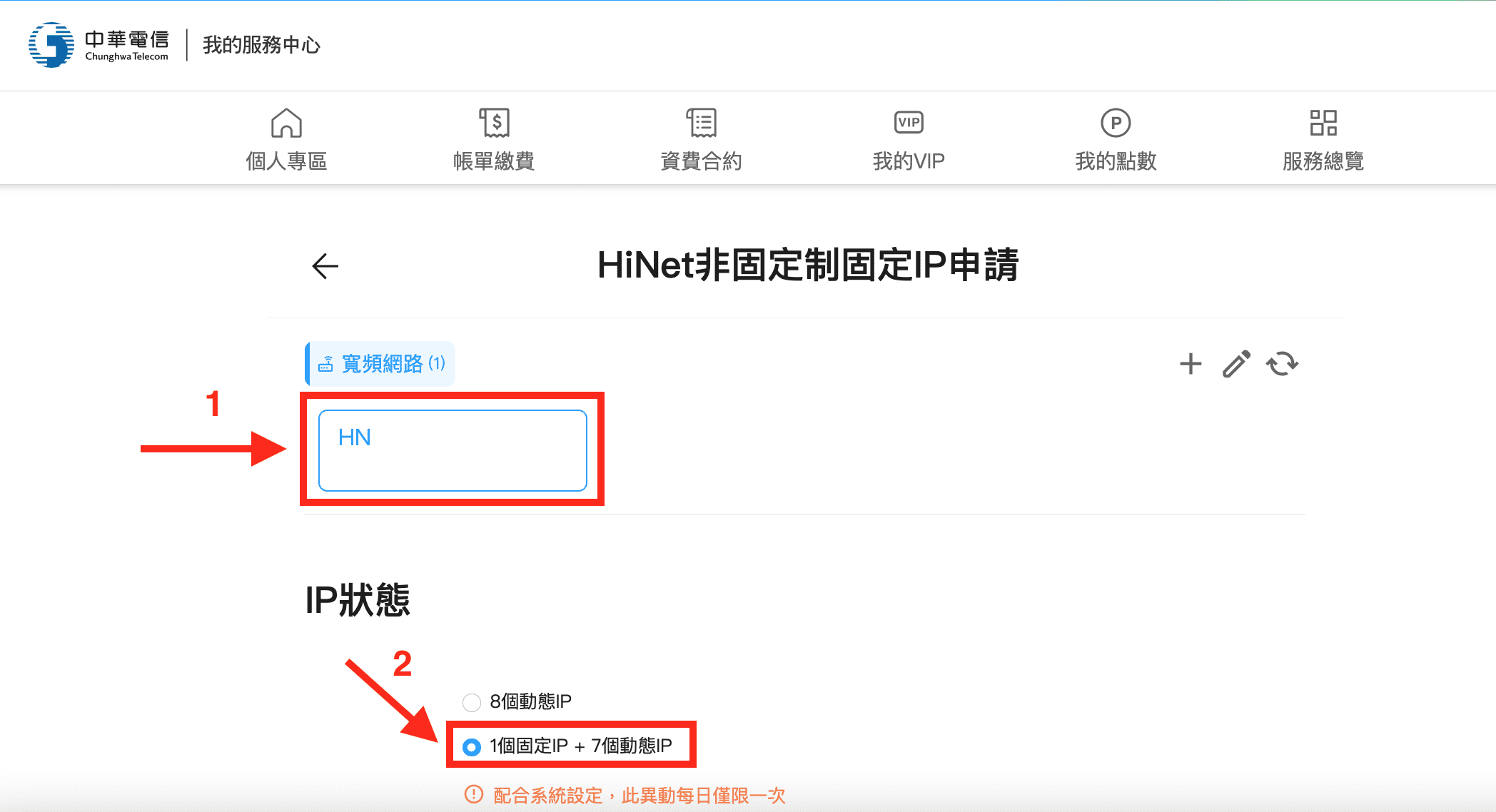Go back using the left arrow
Image resolution: width=1496 pixels, height=812 pixels.
tap(325, 266)
